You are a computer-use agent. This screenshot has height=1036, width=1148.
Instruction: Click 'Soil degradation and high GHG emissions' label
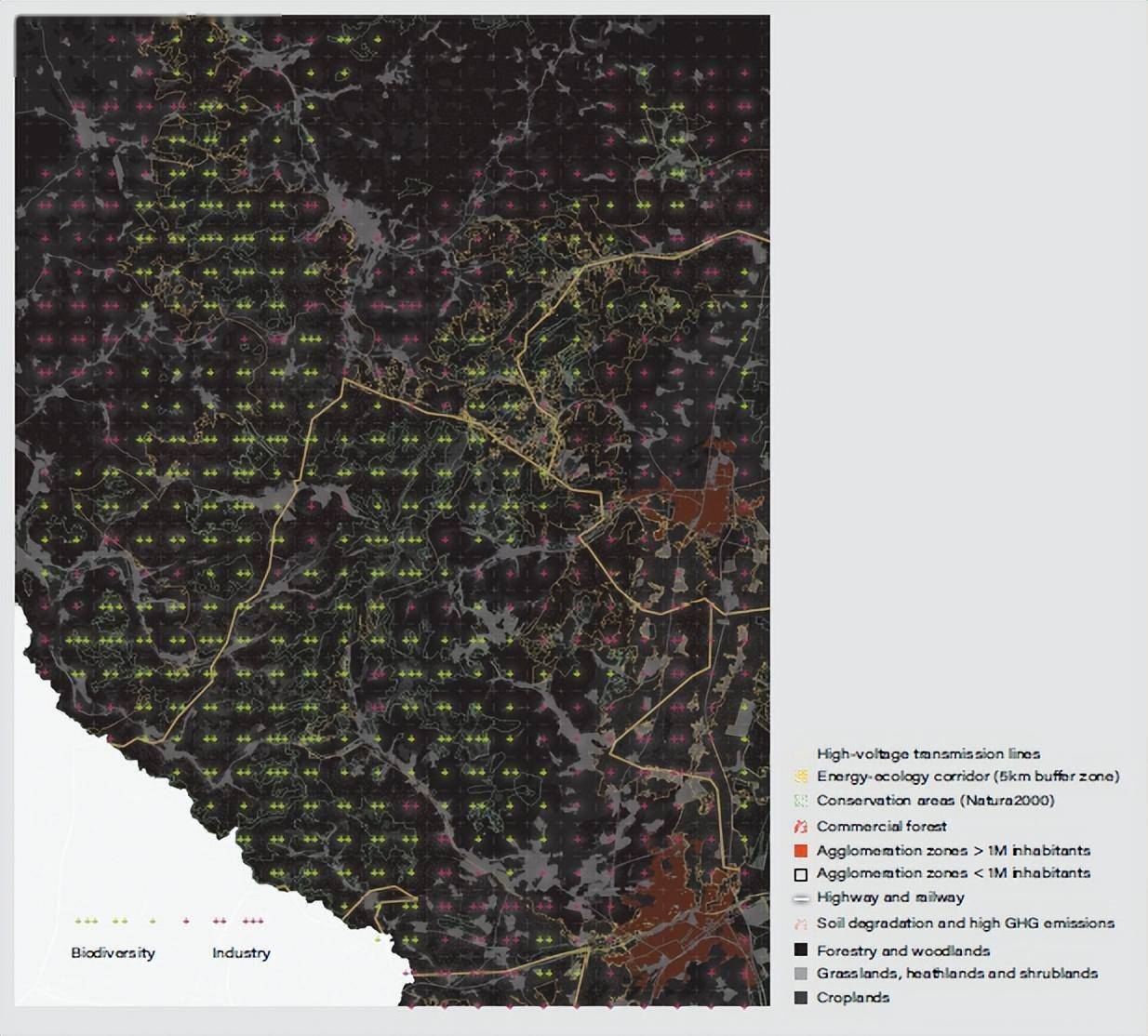tap(966, 923)
